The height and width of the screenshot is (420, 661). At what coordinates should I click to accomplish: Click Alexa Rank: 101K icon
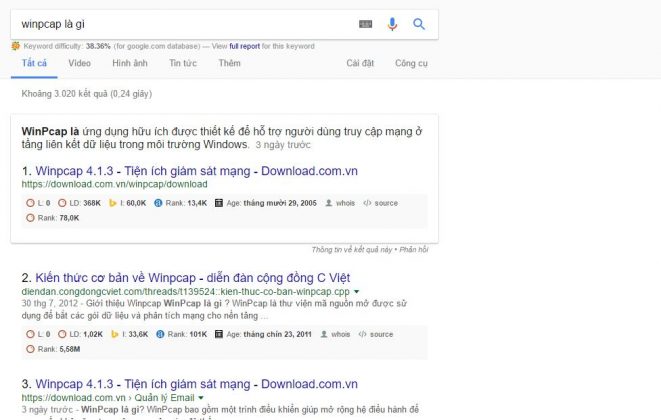(160, 334)
